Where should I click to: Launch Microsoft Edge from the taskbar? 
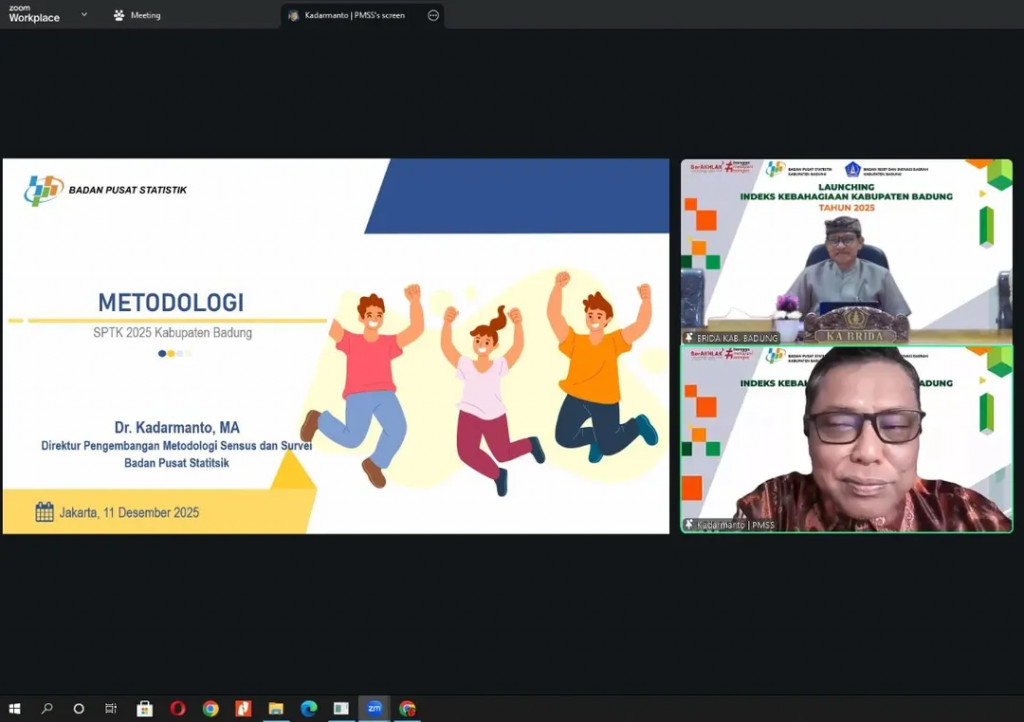pyautogui.click(x=309, y=708)
